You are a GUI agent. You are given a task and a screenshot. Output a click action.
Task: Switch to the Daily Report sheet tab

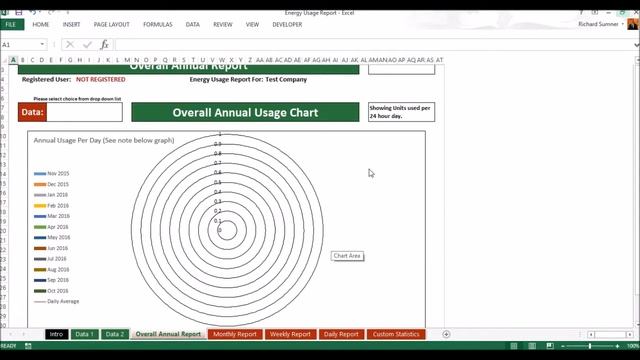341,334
